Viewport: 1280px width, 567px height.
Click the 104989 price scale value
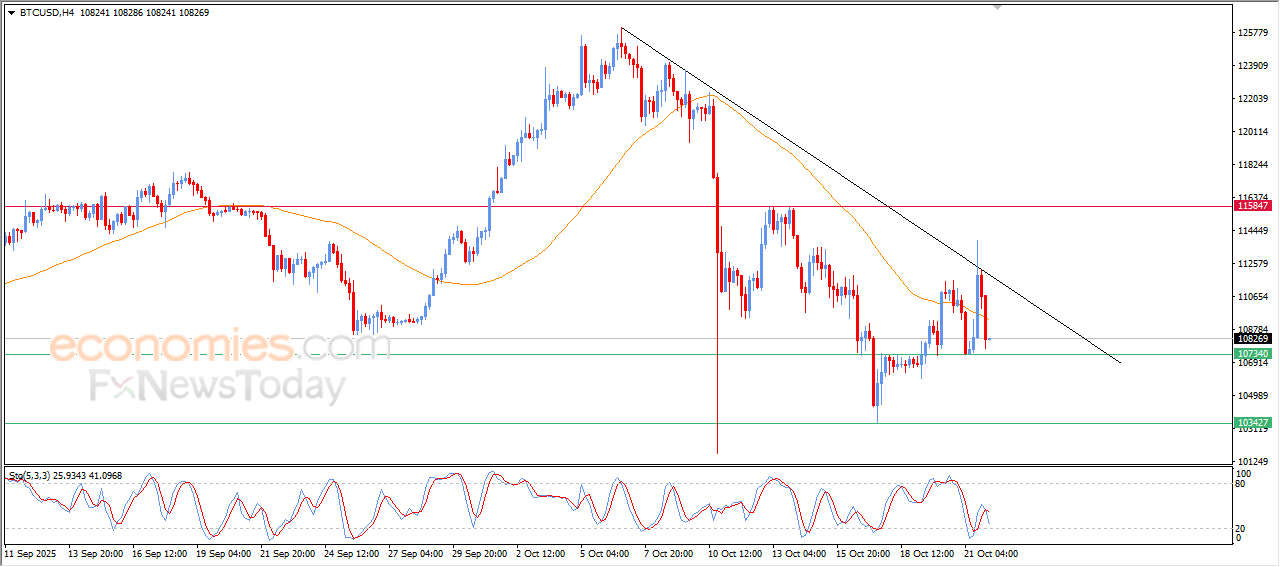click(1253, 396)
